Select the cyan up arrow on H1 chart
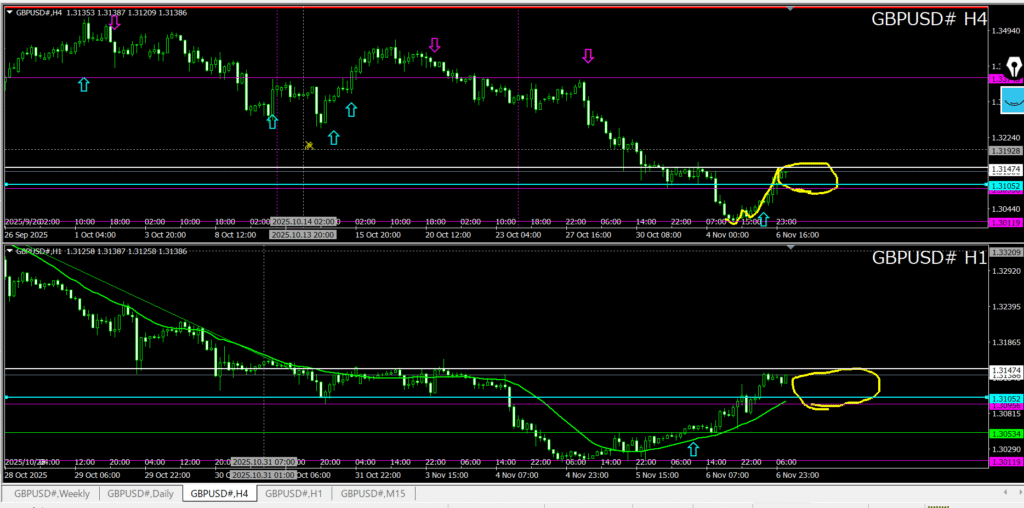The width and height of the screenshot is (1024, 508). pyautogui.click(x=693, y=450)
